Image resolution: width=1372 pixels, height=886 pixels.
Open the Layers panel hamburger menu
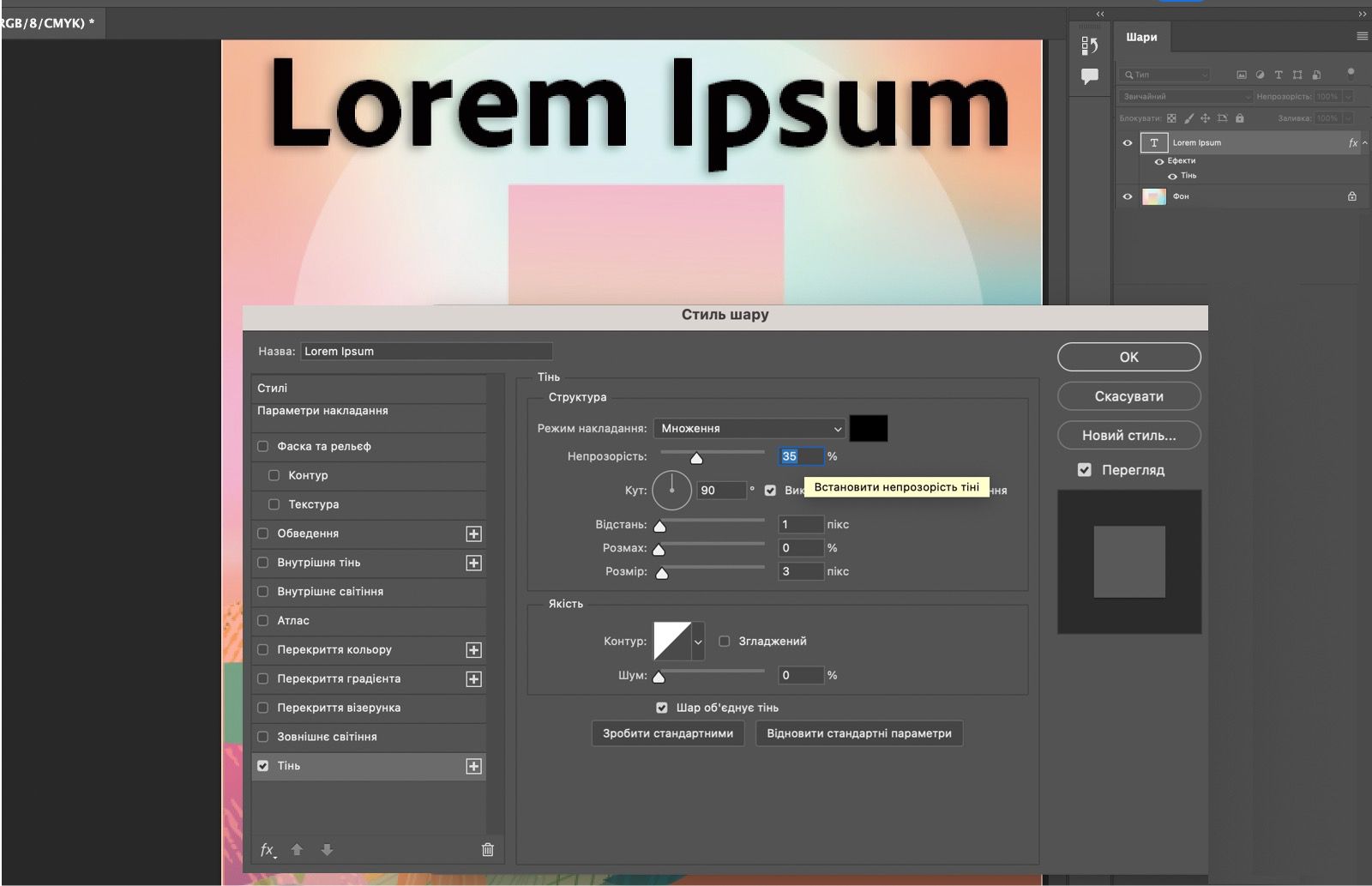pos(1362,36)
